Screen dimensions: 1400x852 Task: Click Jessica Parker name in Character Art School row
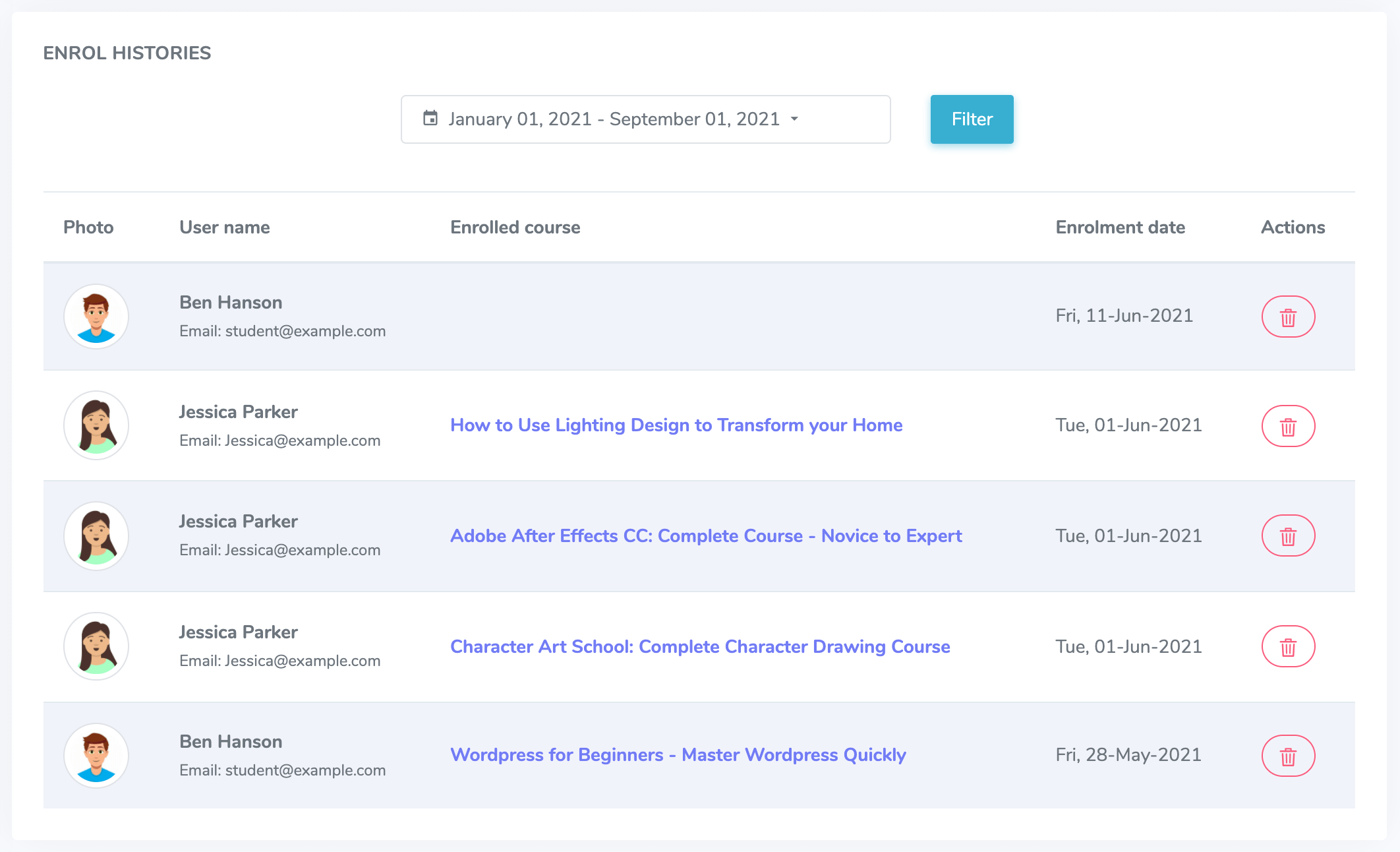point(239,632)
